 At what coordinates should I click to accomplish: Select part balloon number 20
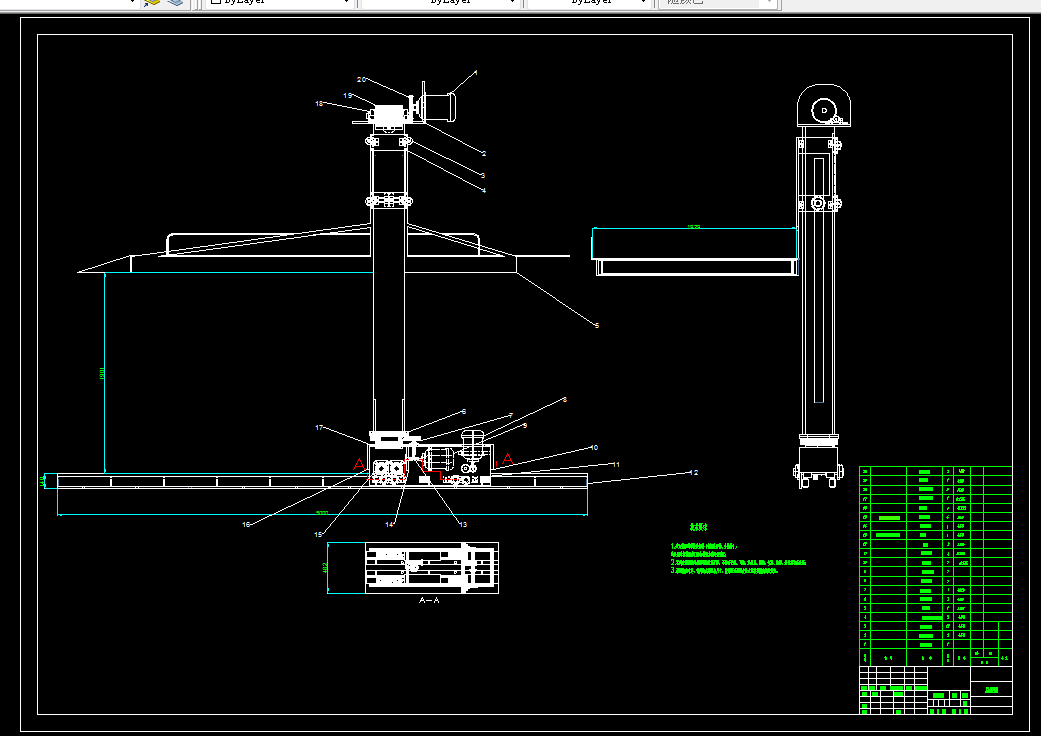pos(361,79)
